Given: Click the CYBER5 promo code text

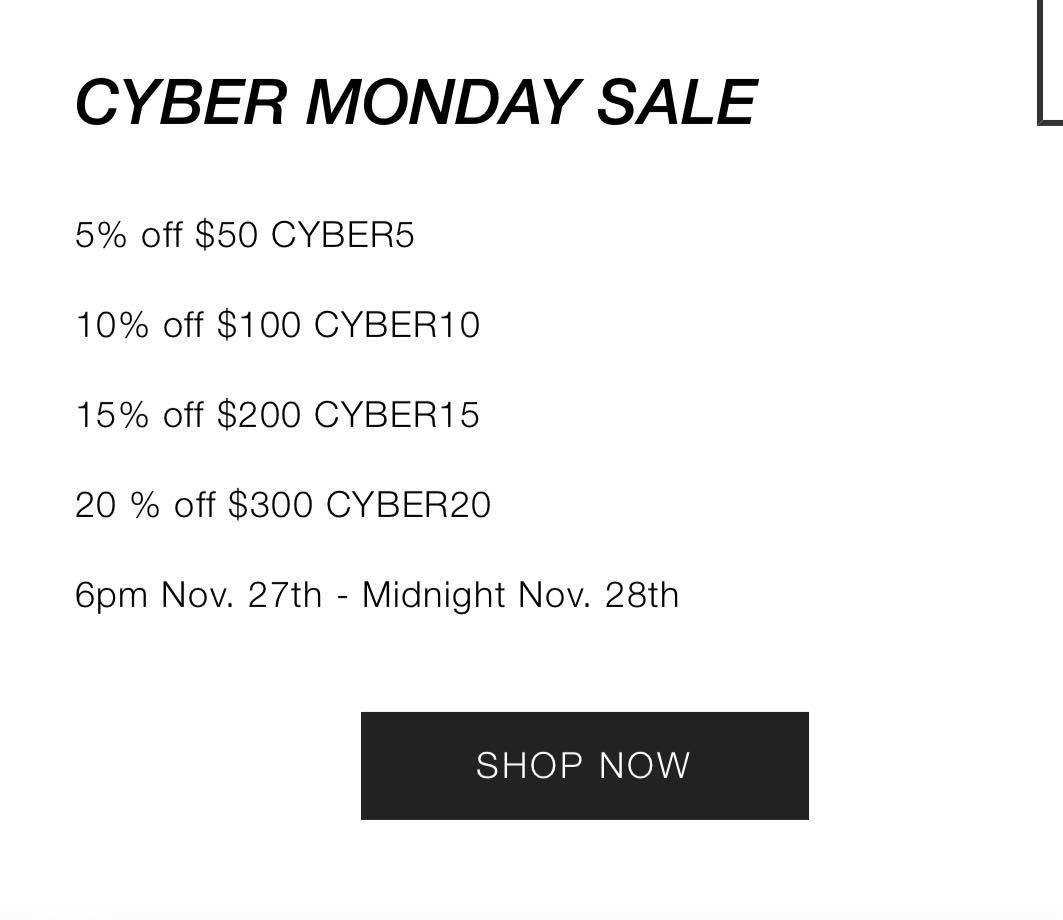Looking at the screenshot, I should point(342,235).
